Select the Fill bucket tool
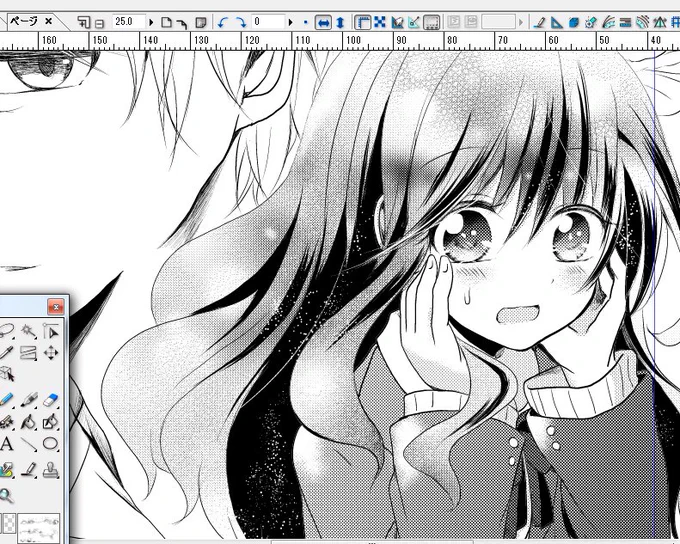This screenshot has width=680, height=544. pyautogui.click(x=29, y=421)
